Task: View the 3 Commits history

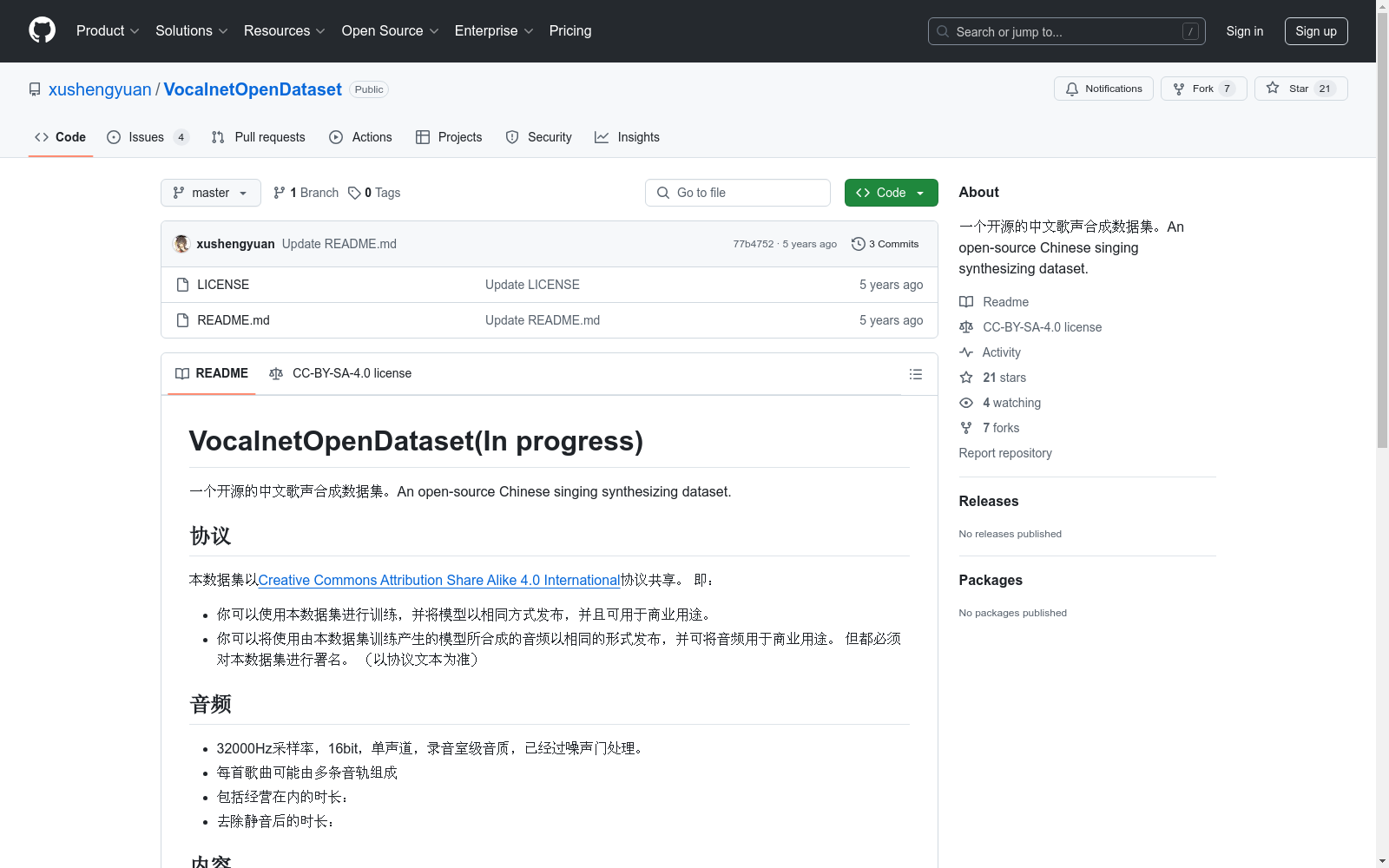Action: pos(885,244)
